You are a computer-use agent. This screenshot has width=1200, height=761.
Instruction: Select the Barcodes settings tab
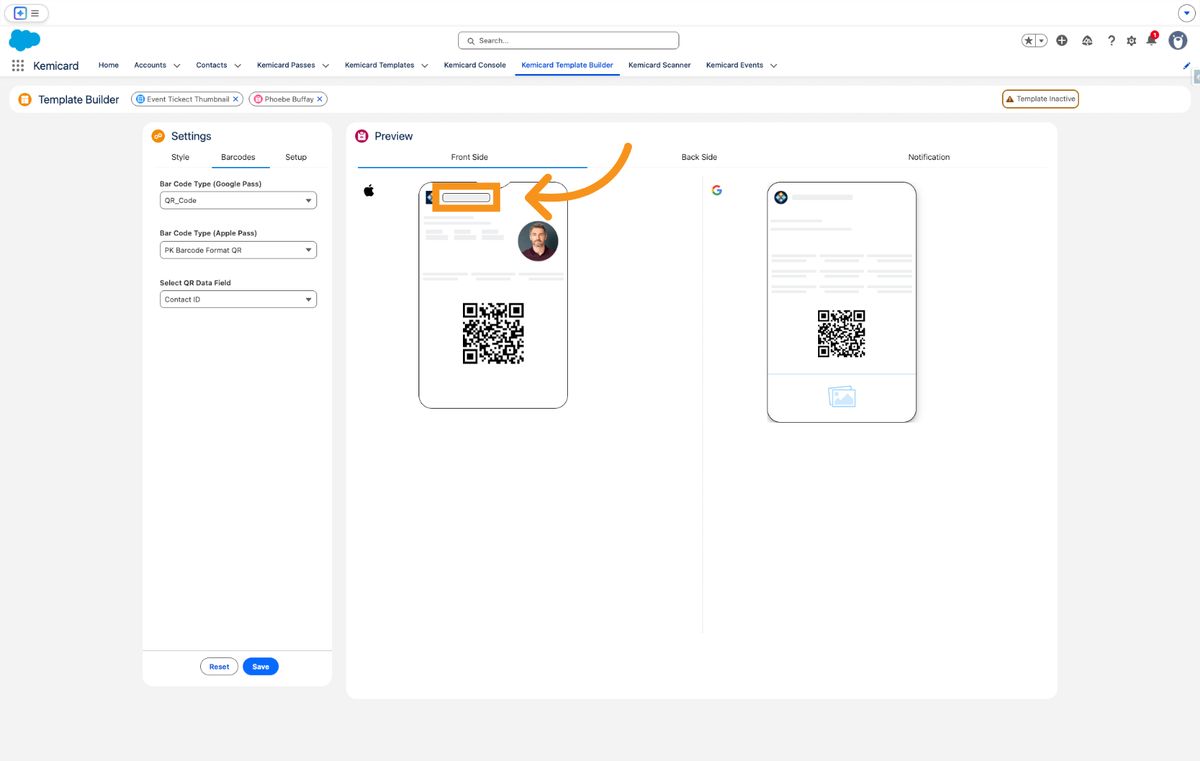238,157
